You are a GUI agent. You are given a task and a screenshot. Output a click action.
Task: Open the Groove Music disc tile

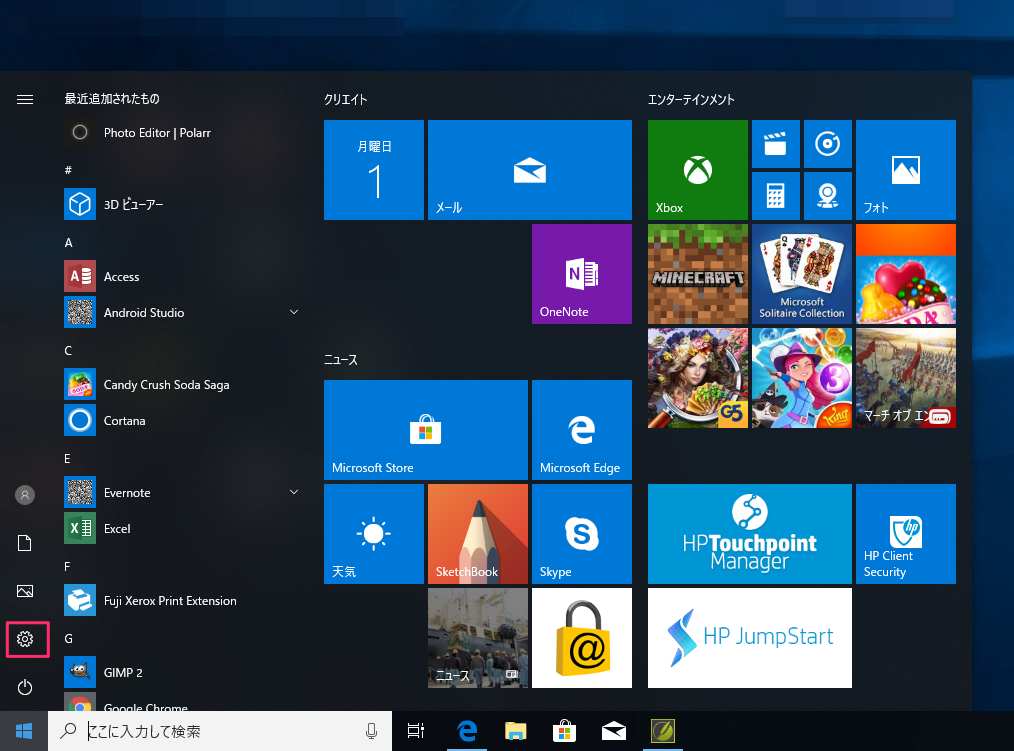pyautogui.click(x=827, y=144)
